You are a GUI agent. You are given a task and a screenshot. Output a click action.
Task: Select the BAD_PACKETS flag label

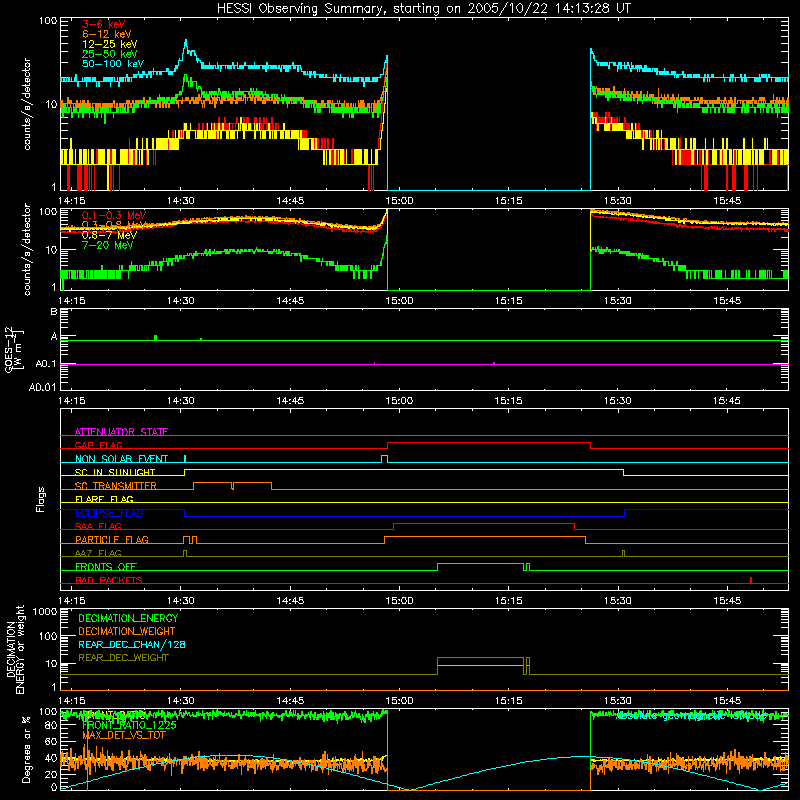click(x=109, y=580)
